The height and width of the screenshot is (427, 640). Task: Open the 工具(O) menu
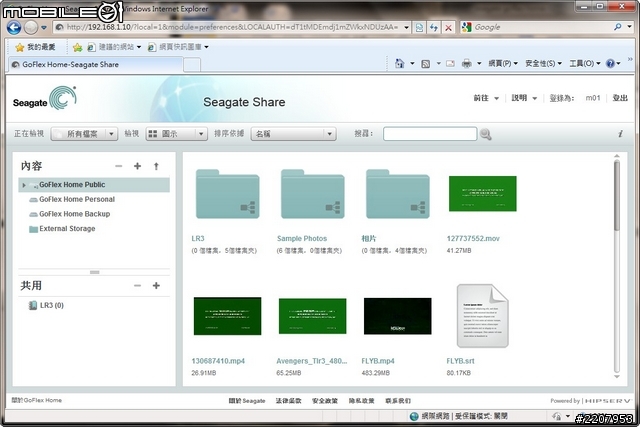[584, 63]
